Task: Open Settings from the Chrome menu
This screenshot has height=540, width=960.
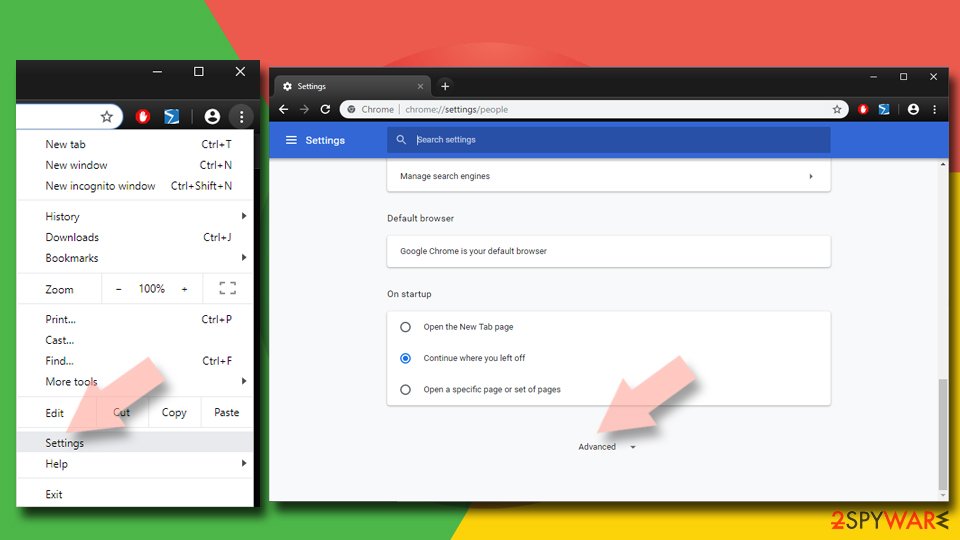Action: pos(135,442)
